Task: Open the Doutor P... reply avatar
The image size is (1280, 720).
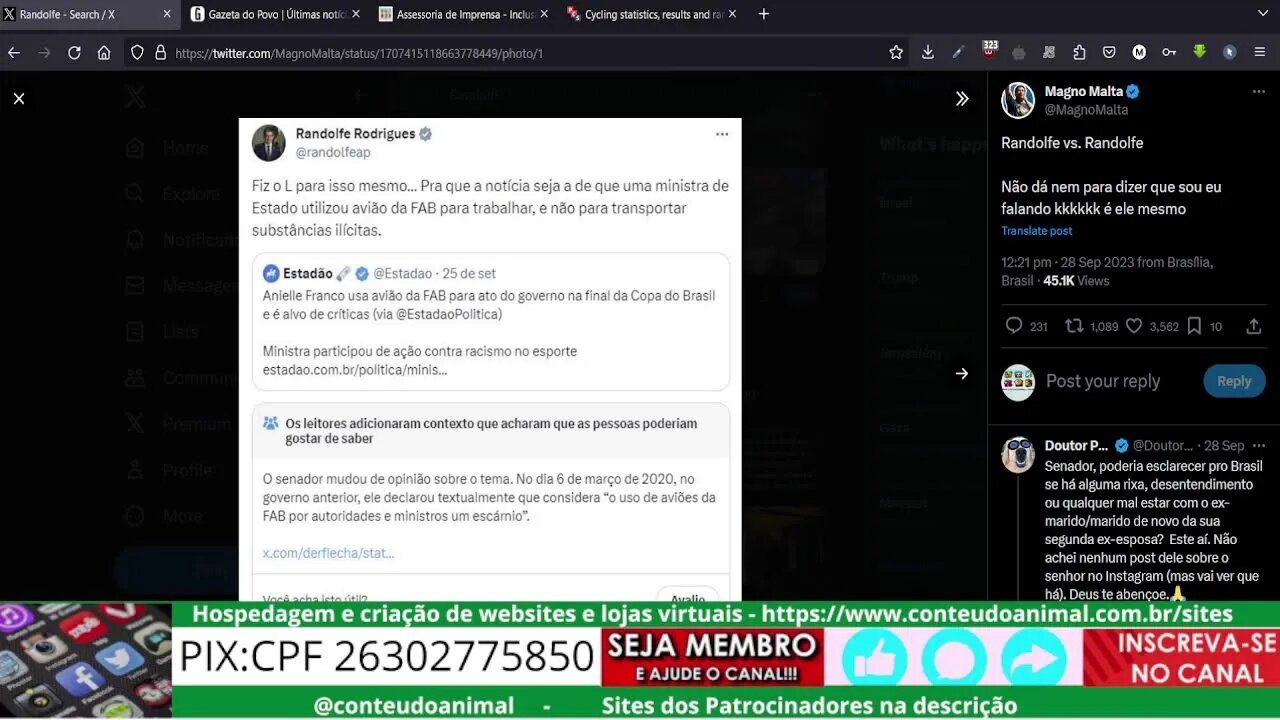Action: point(1018,454)
